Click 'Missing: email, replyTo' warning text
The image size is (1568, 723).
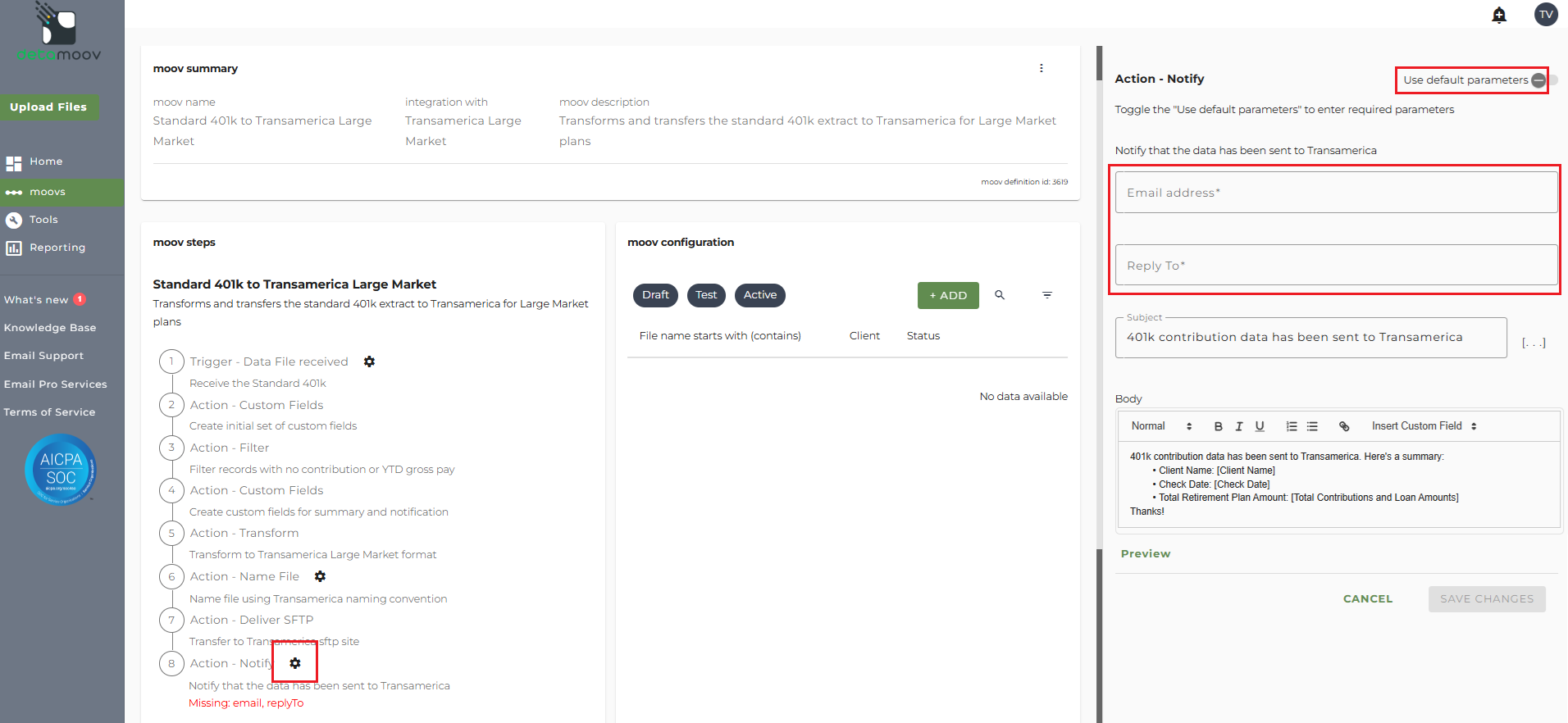tap(246, 703)
